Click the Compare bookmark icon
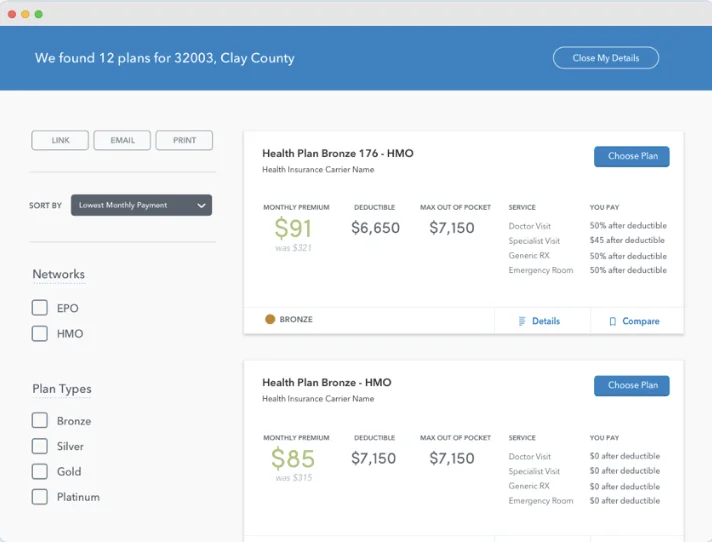Screen dimensions: 712x542 [x=613, y=321]
